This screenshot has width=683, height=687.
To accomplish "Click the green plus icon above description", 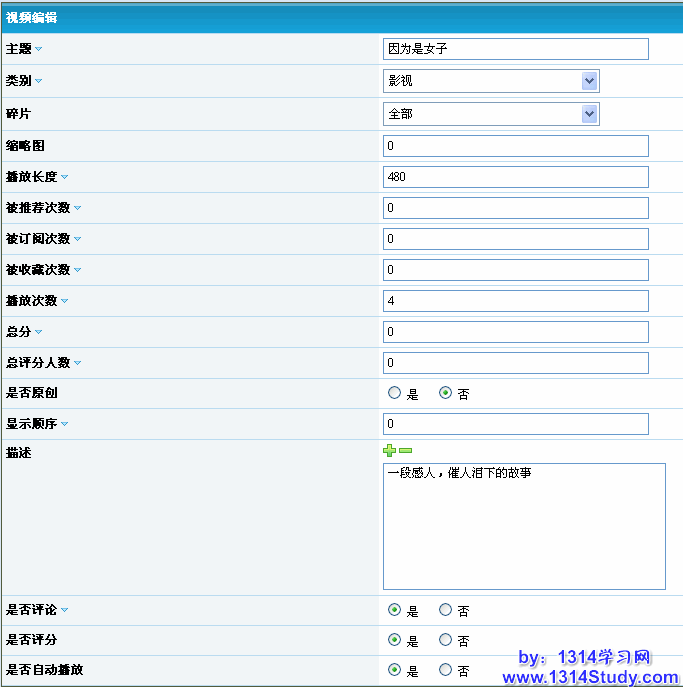I will pyautogui.click(x=389, y=452).
